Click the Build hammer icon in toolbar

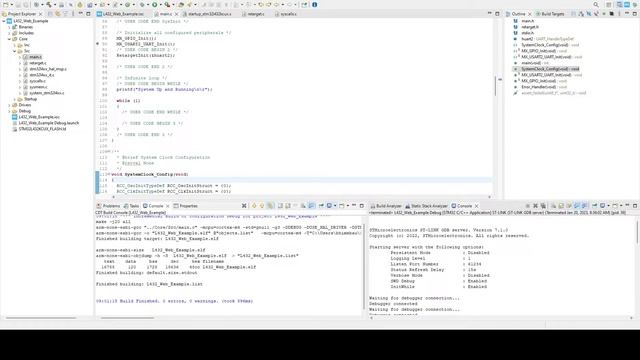[x=48, y=5]
